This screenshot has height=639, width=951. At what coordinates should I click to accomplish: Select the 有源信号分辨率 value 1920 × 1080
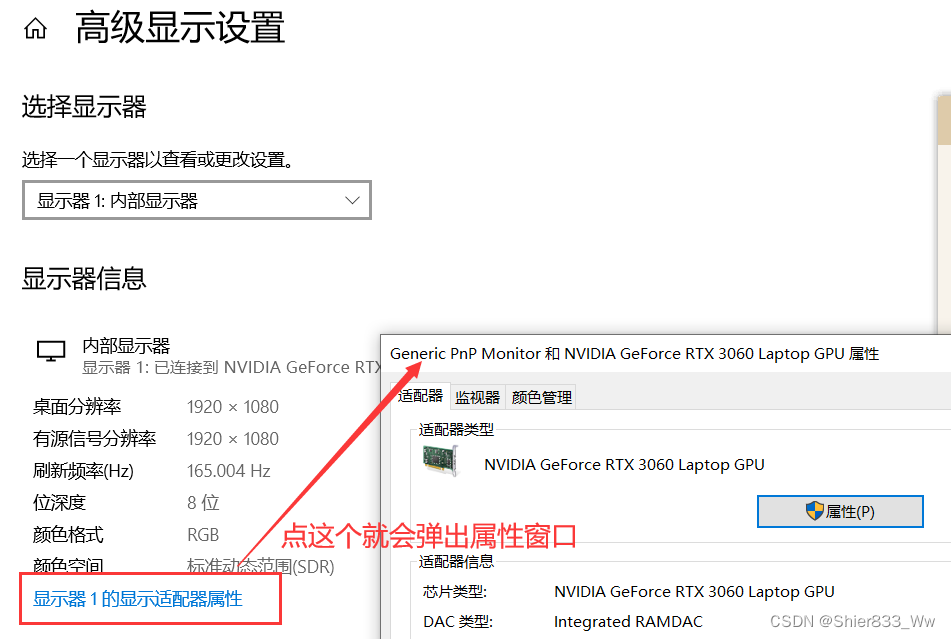233,439
